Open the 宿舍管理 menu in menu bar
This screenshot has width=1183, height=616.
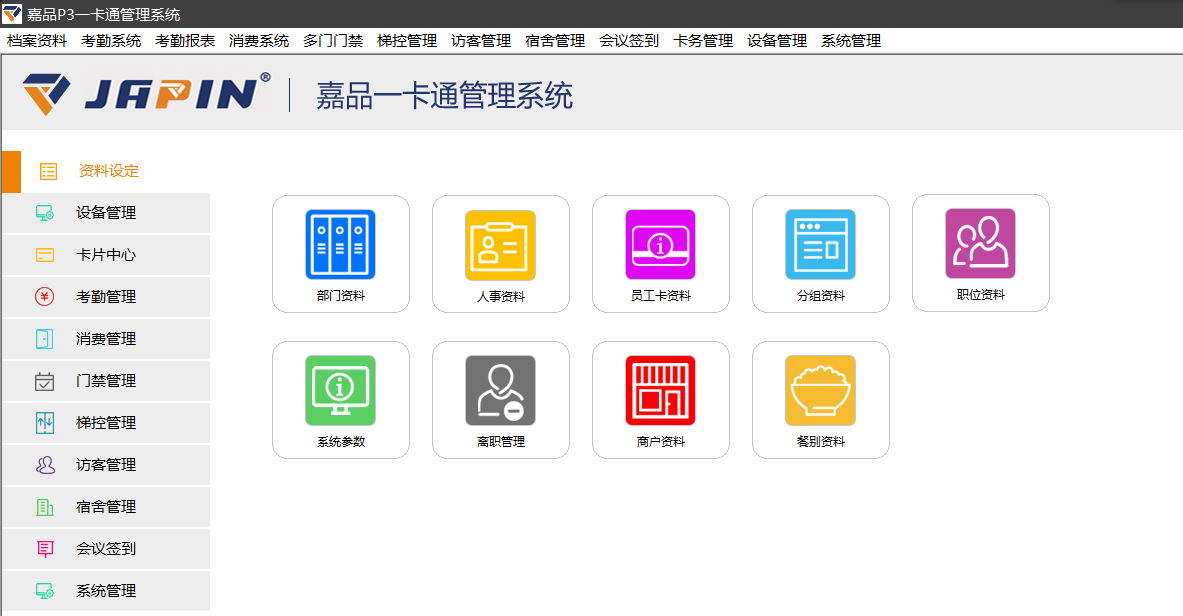coord(555,41)
